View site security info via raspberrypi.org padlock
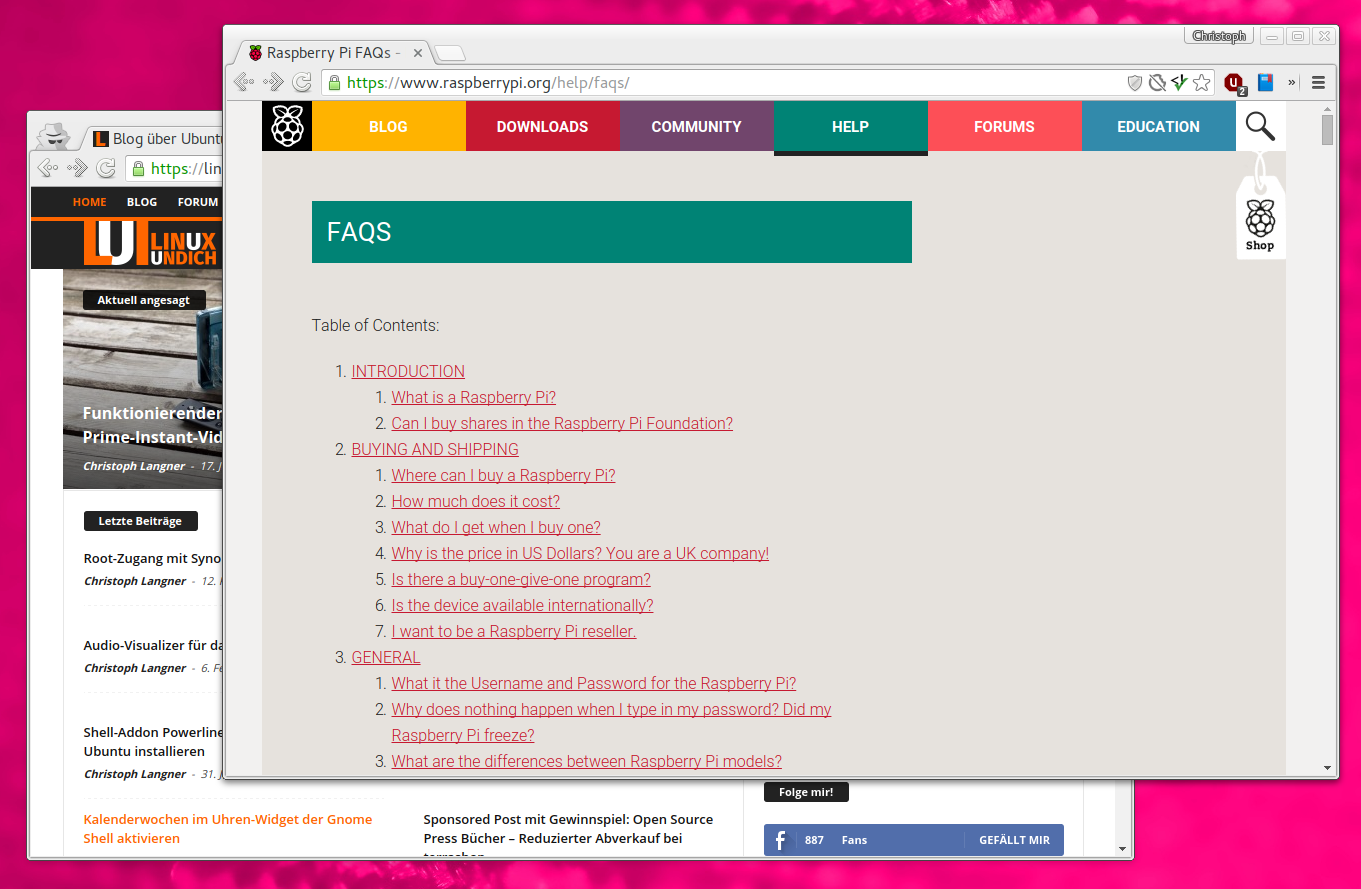Image resolution: width=1361 pixels, height=889 pixels. coord(334,83)
